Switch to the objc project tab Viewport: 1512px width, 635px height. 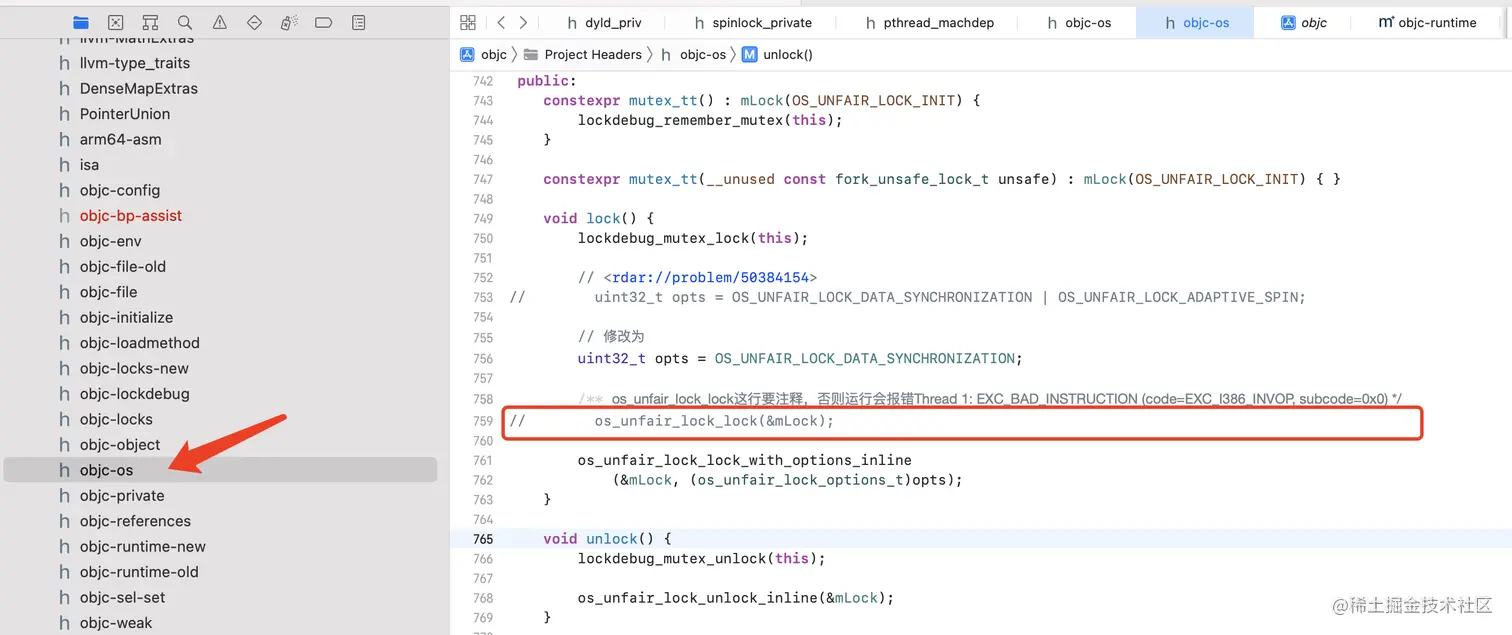pyautogui.click(x=1304, y=22)
